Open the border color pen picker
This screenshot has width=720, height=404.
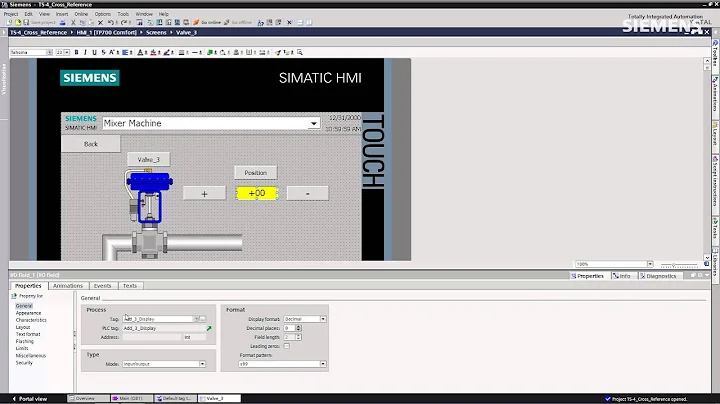(168, 52)
